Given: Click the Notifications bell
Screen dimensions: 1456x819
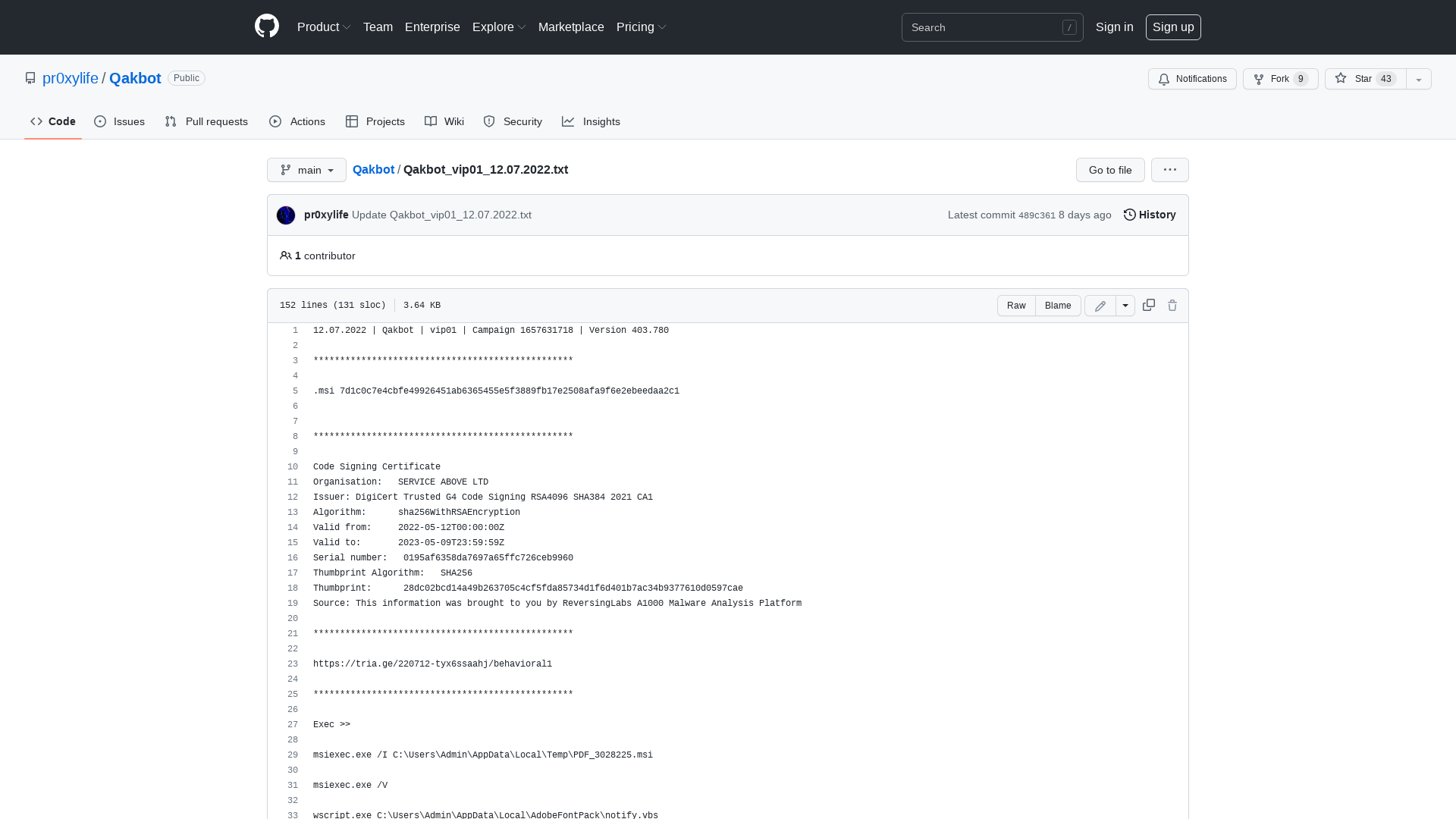Looking at the screenshot, I should coord(1191,79).
